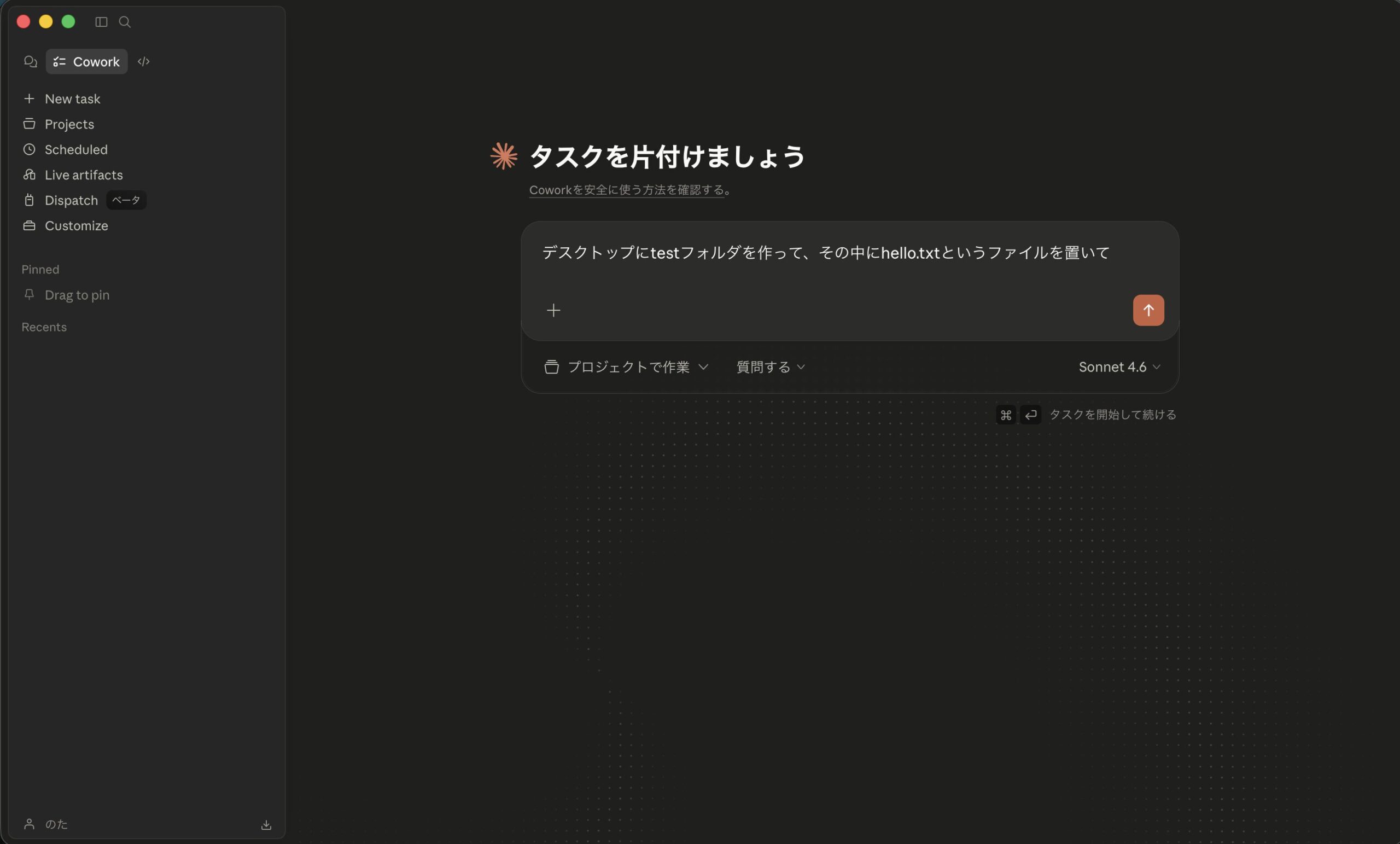
Task: Click the Drag to pin pin icon
Action: (x=29, y=294)
